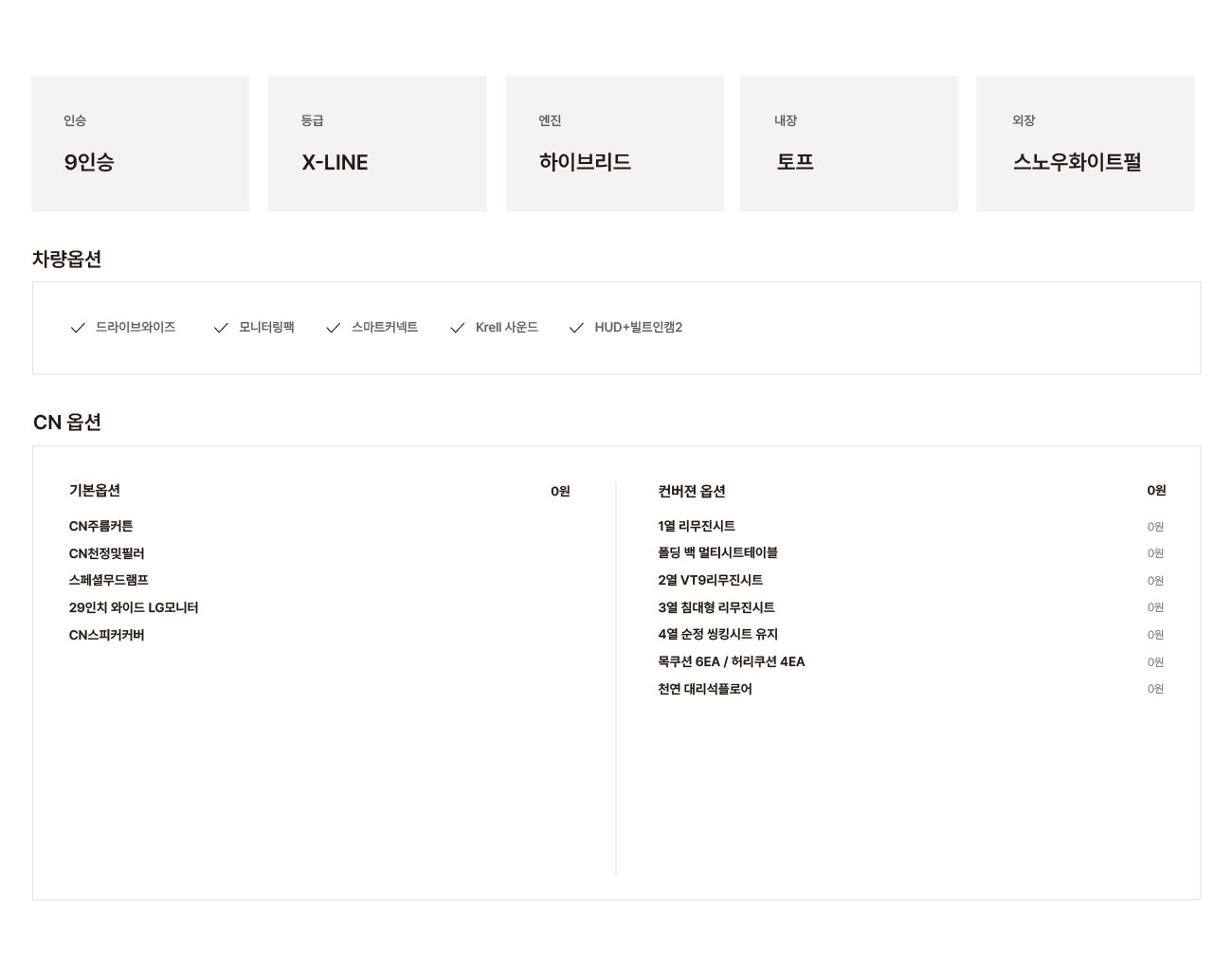Select the 하이브리드 engine card
Viewport: 1232px width, 975px height.
[x=614, y=144]
